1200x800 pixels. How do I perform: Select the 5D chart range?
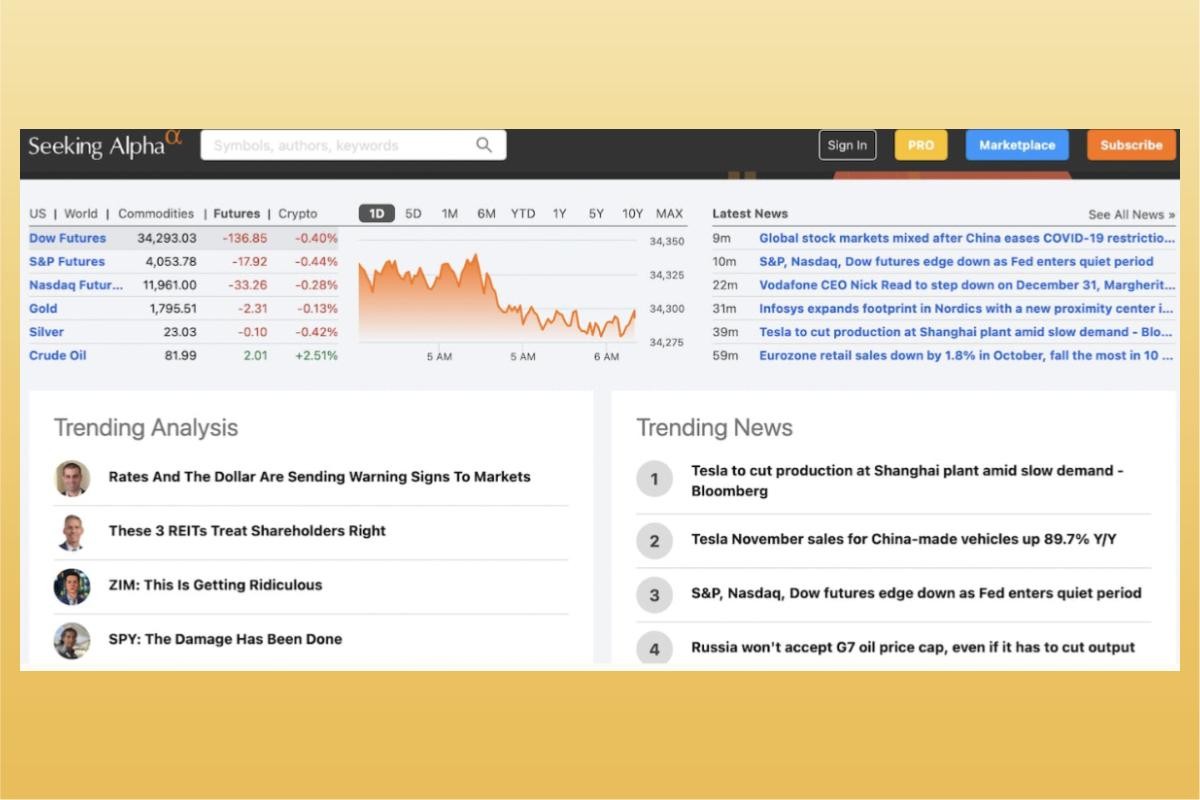point(413,214)
